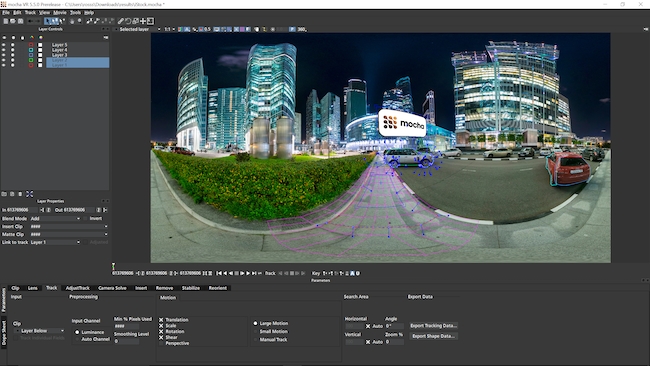Switch to the AdjustTrack tab
This screenshot has height=366, width=650.
coord(78,288)
